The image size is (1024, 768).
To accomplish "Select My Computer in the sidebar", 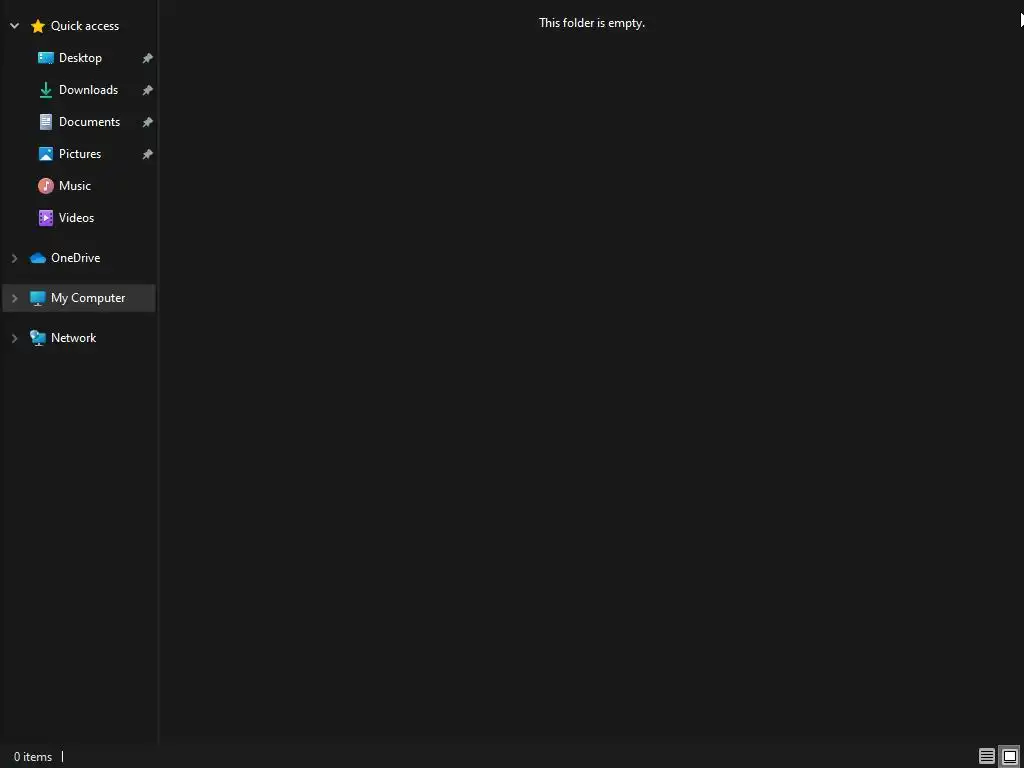I will pos(88,298).
